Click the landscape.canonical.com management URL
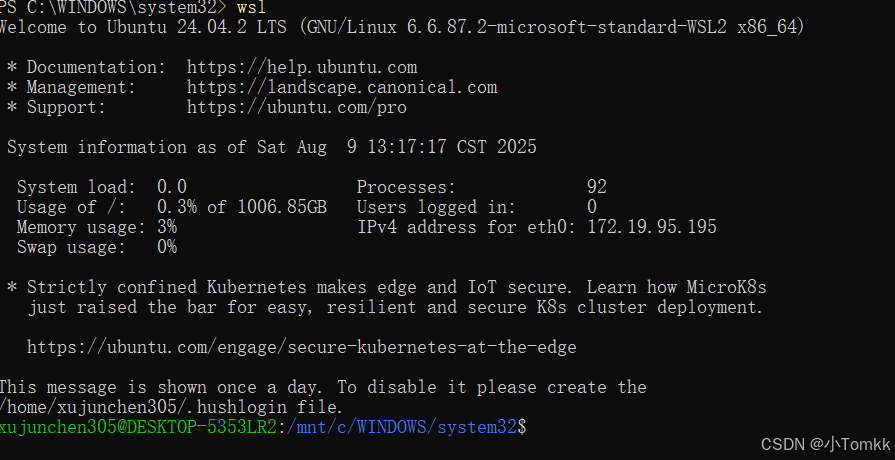This screenshot has height=460, width=895. click(341, 87)
